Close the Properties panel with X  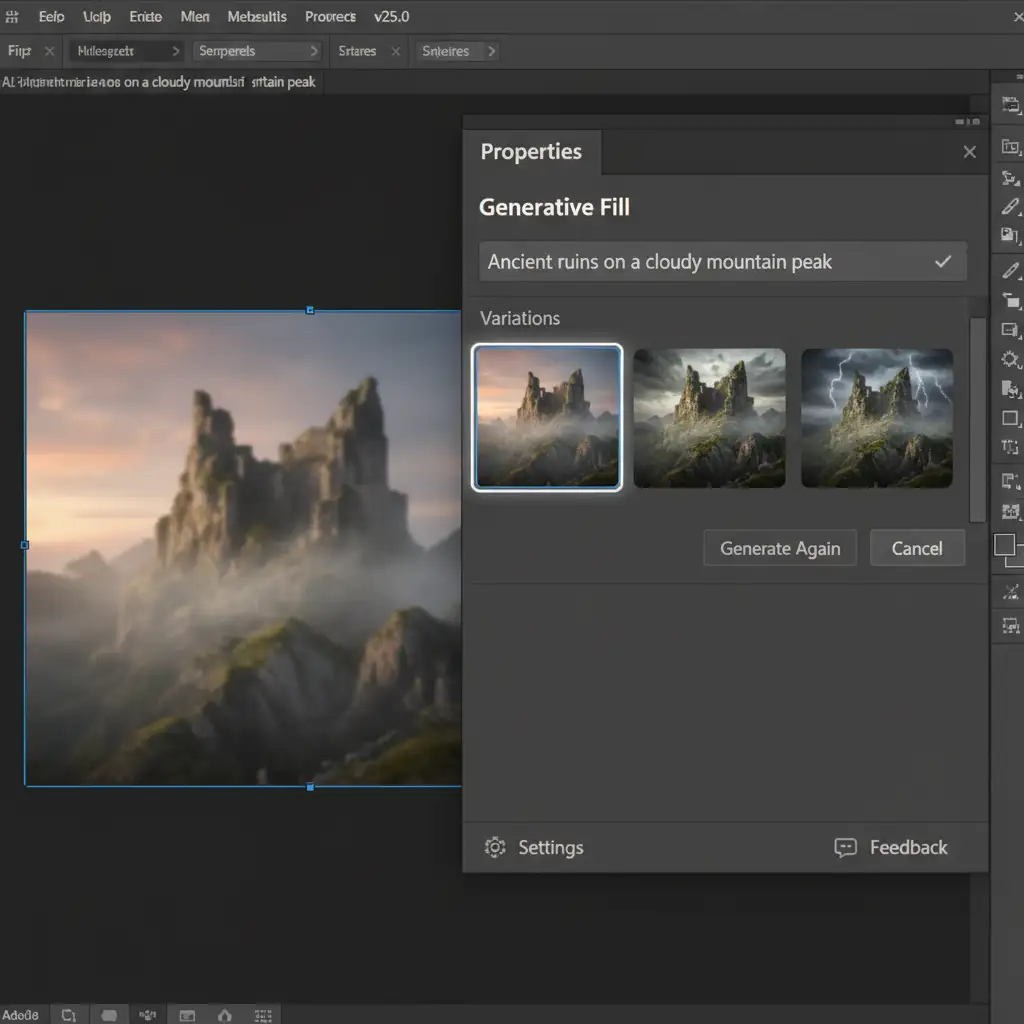pyautogui.click(x=969, y=152)
